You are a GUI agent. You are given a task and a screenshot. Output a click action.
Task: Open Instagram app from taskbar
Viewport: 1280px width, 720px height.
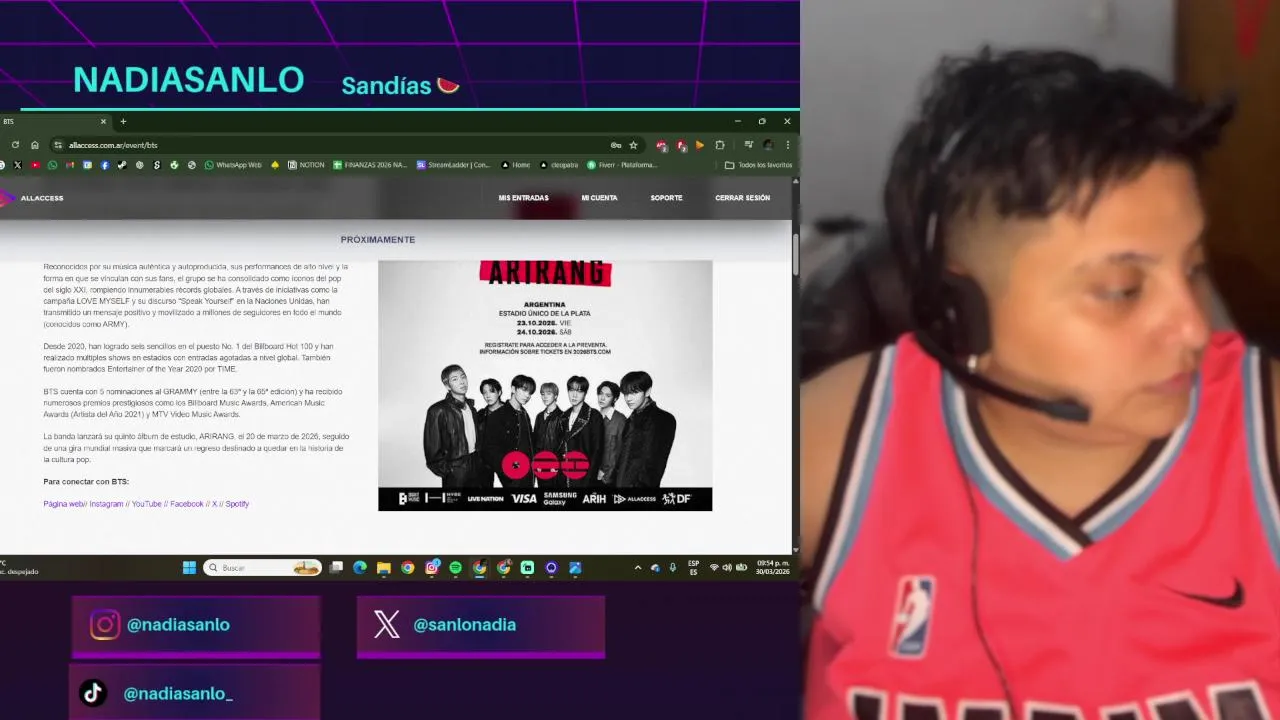tap(432, 568)
